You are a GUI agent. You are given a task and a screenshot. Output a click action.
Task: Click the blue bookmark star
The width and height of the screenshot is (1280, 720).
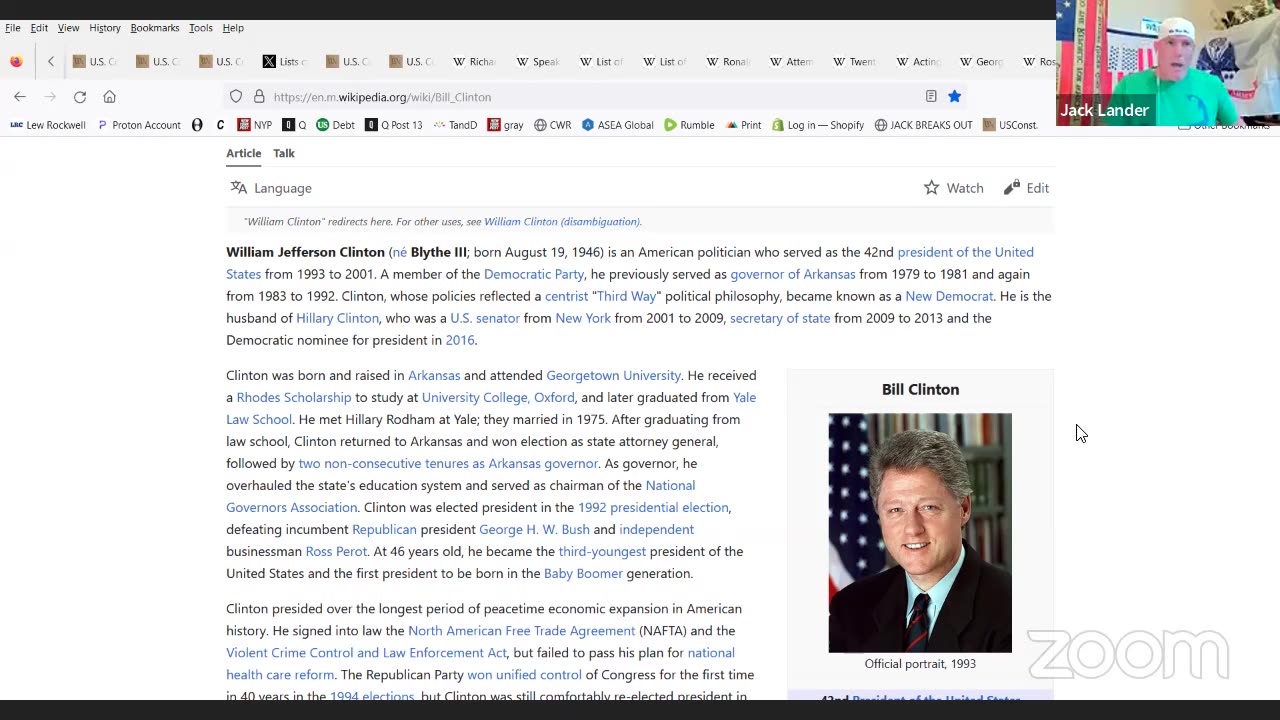point(954,97)
